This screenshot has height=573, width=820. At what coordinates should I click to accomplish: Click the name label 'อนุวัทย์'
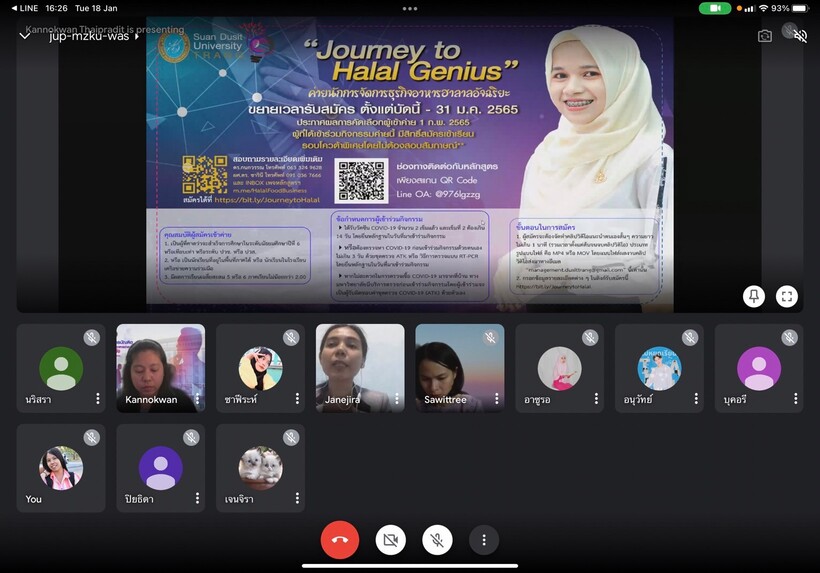tap(638, 399)
